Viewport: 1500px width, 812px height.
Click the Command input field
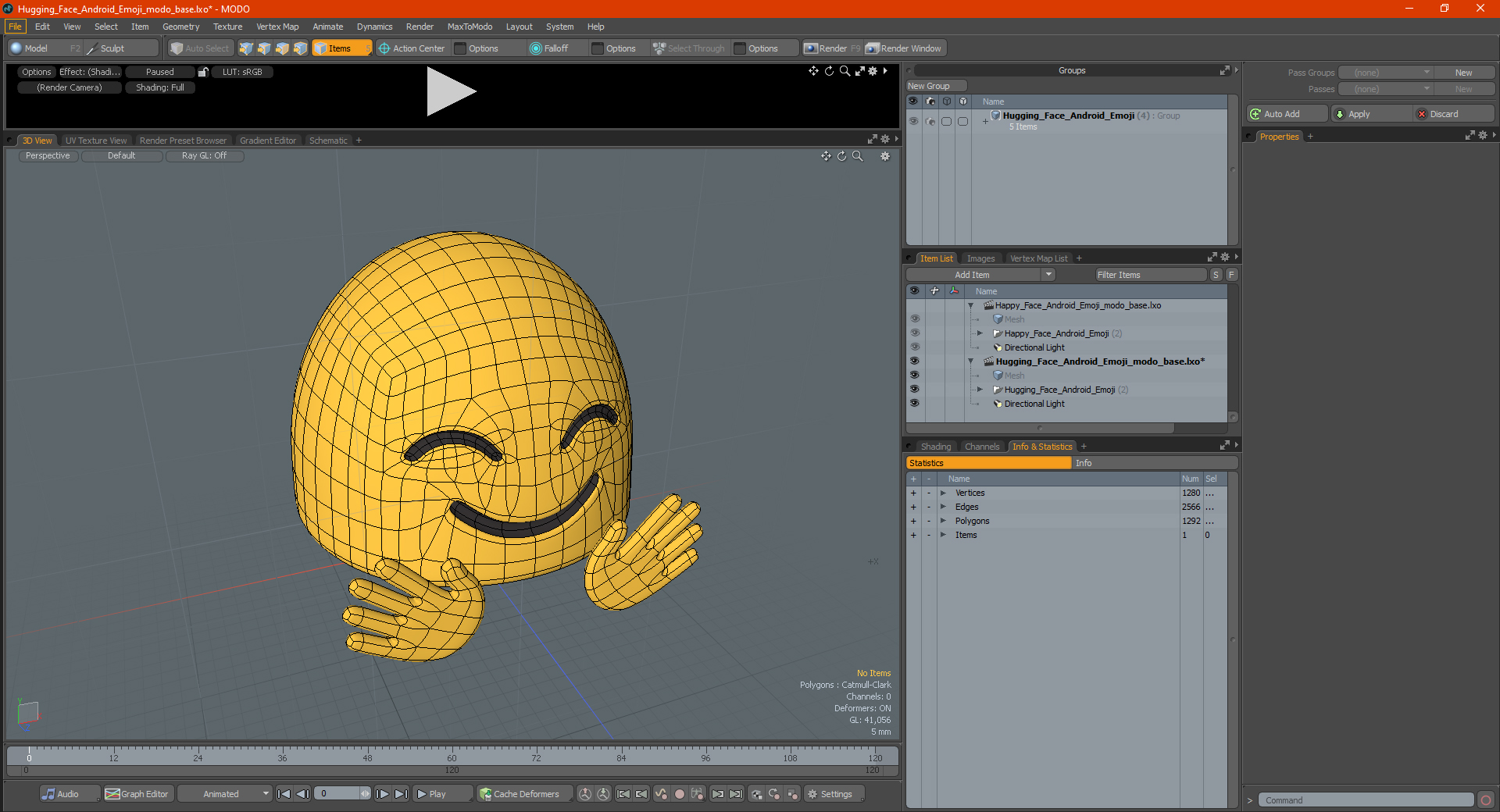tap(1366, 800)
